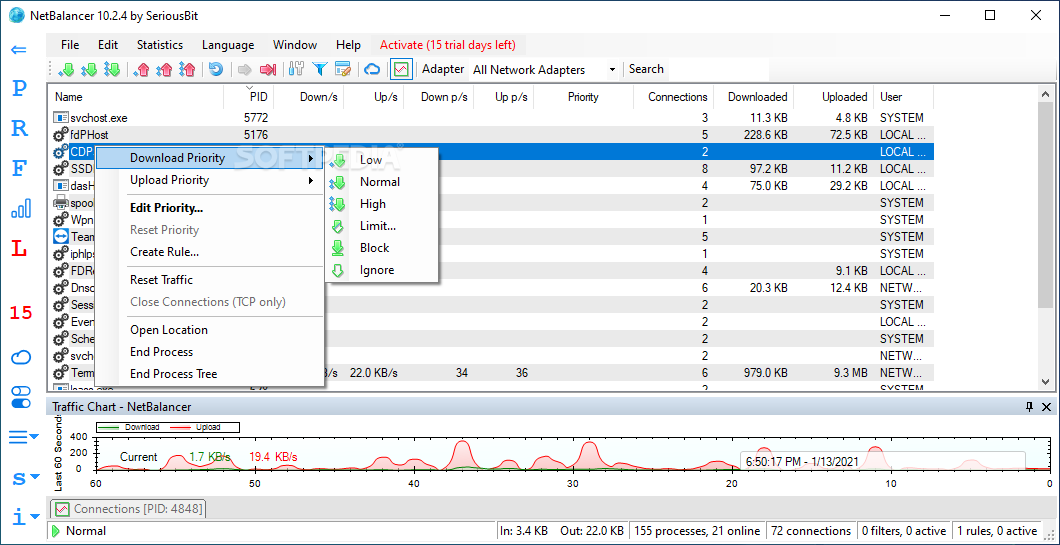Select Edit Priority... from context menu
Viewport: 1060px width, 545px height.
pyautogui.click(x=210, y=208)
